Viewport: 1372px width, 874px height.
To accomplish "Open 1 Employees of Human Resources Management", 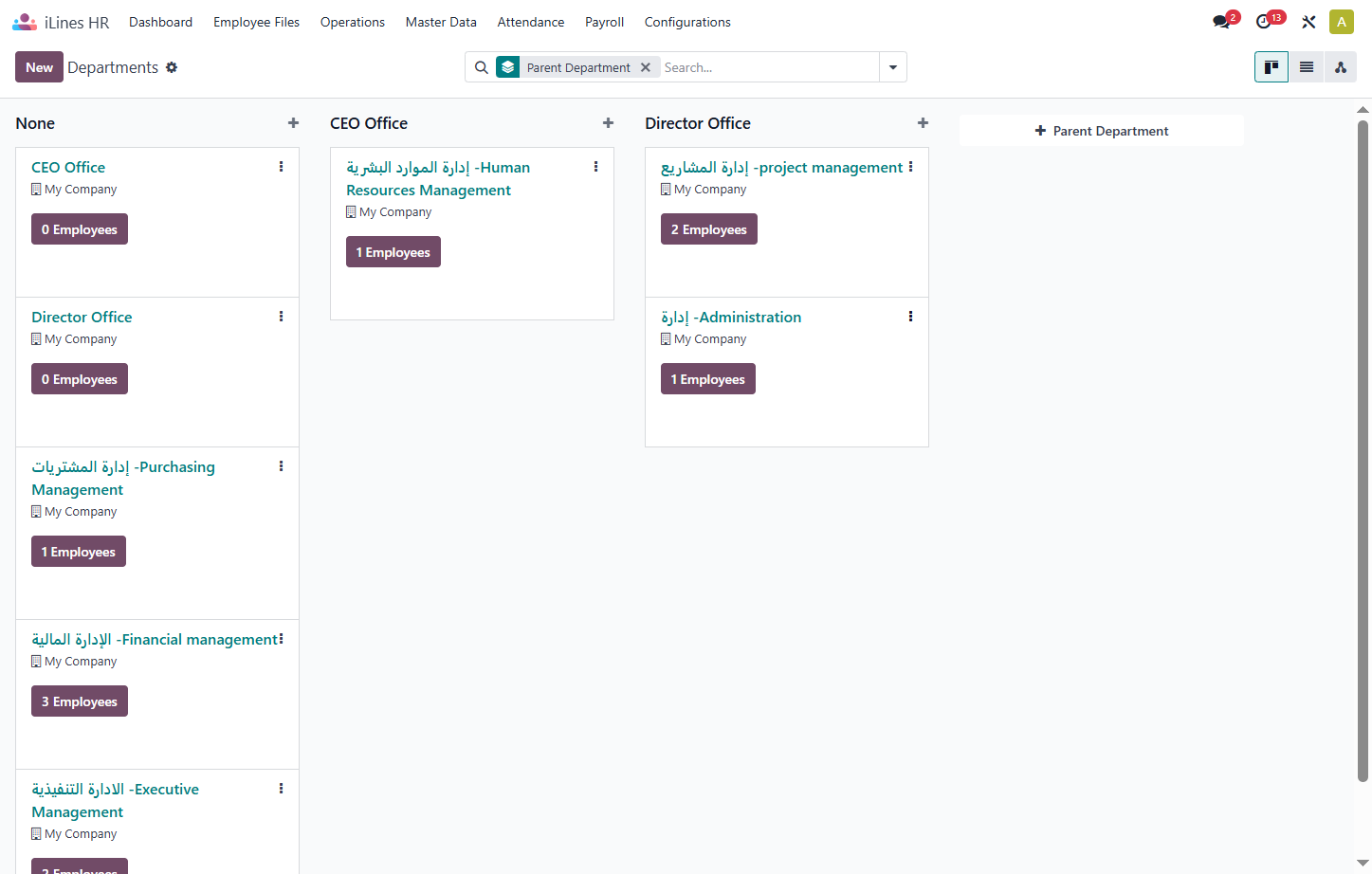I will point(393,252).
